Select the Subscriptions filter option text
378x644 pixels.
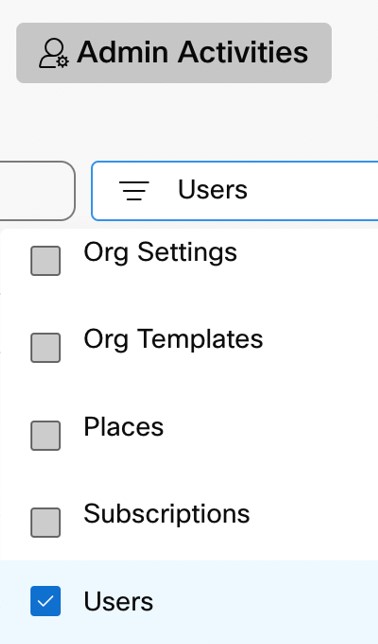tap(166, 515)
